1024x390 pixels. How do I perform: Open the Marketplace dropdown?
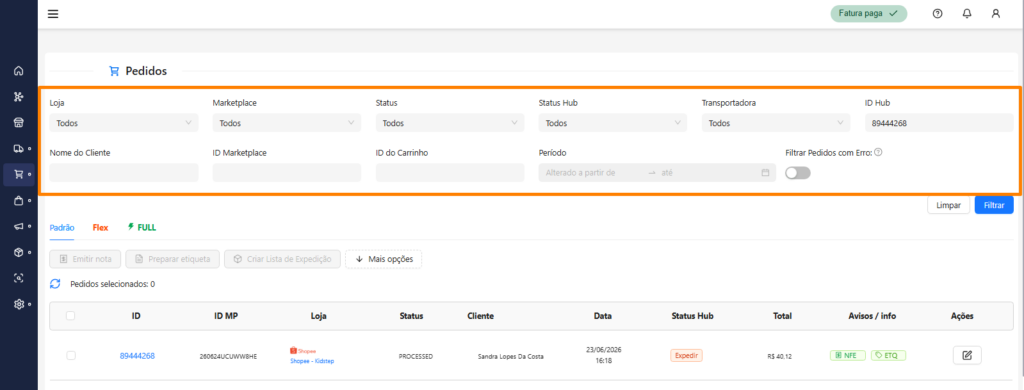coord(287,123)
